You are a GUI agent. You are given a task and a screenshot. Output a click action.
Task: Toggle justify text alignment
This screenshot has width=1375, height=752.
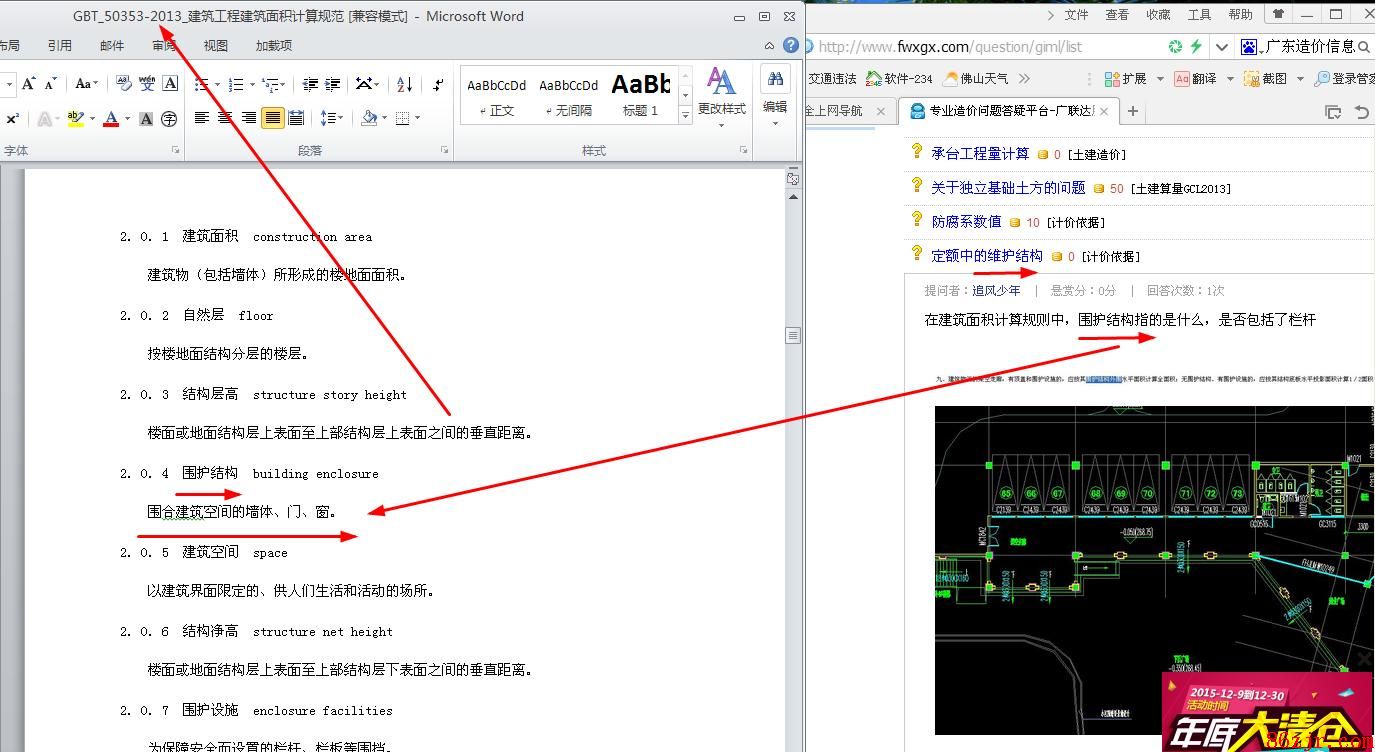[x=273, y=118]
